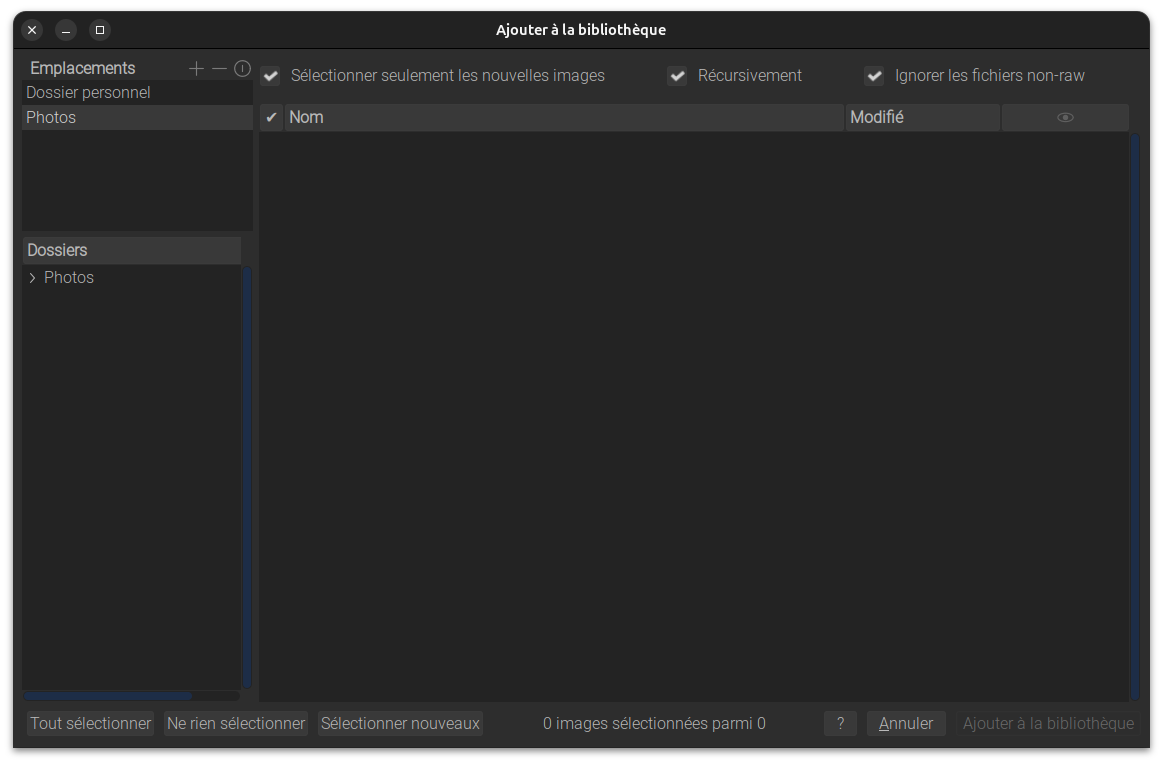Expand the Photos folder tree arrow

(x=32, y=278)
